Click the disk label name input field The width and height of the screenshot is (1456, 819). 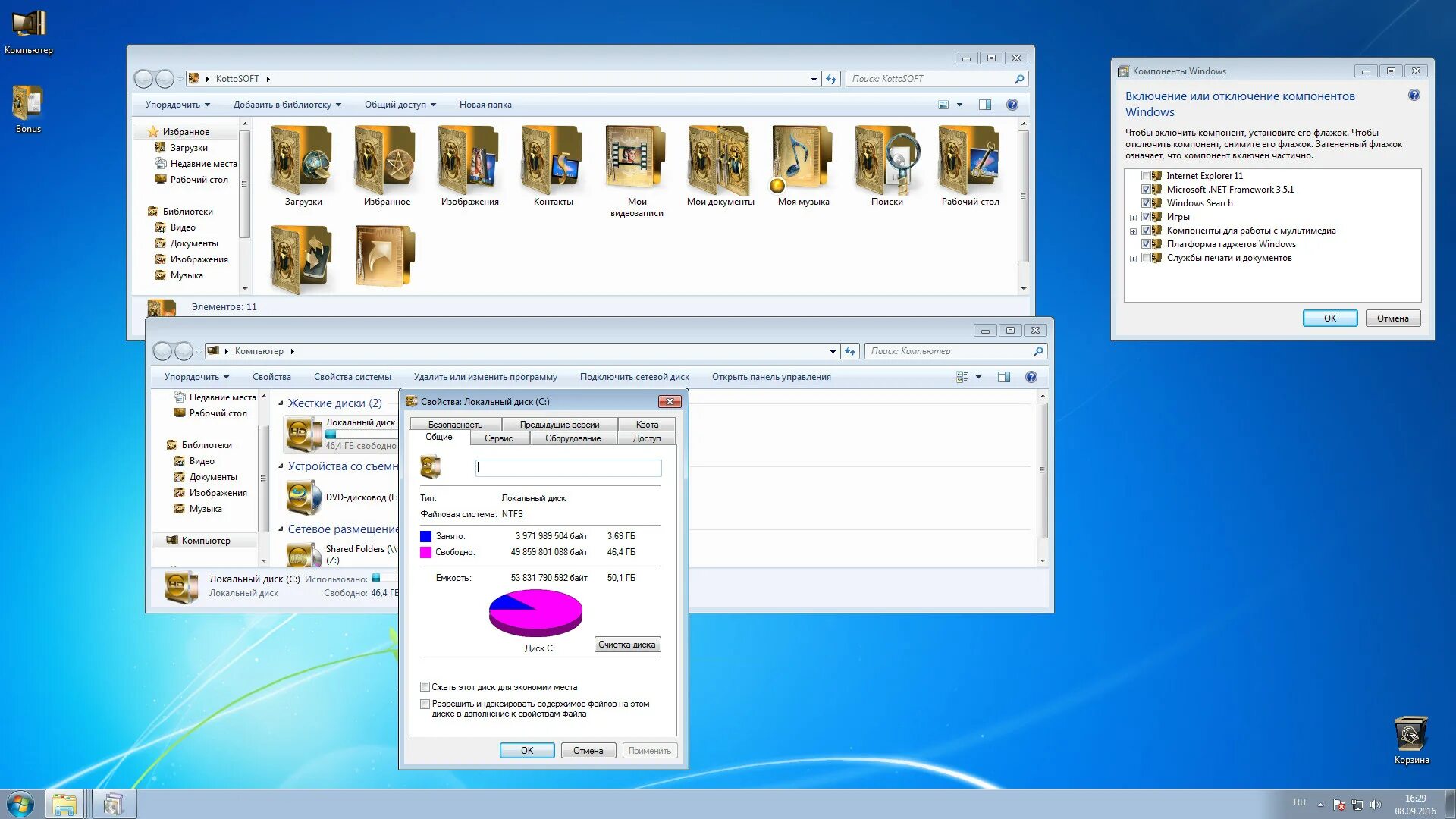click(569, 468)
